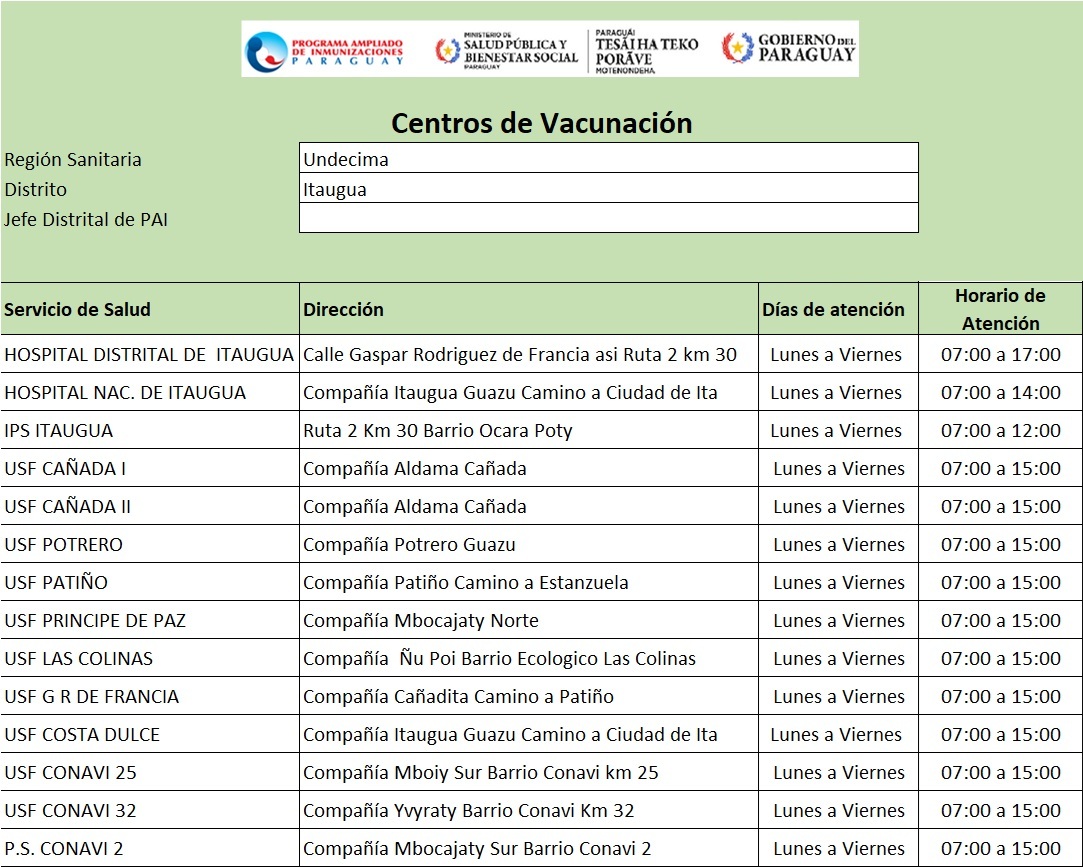Click the empty Jefe Distrital de PAI field

tap(608, 218)
